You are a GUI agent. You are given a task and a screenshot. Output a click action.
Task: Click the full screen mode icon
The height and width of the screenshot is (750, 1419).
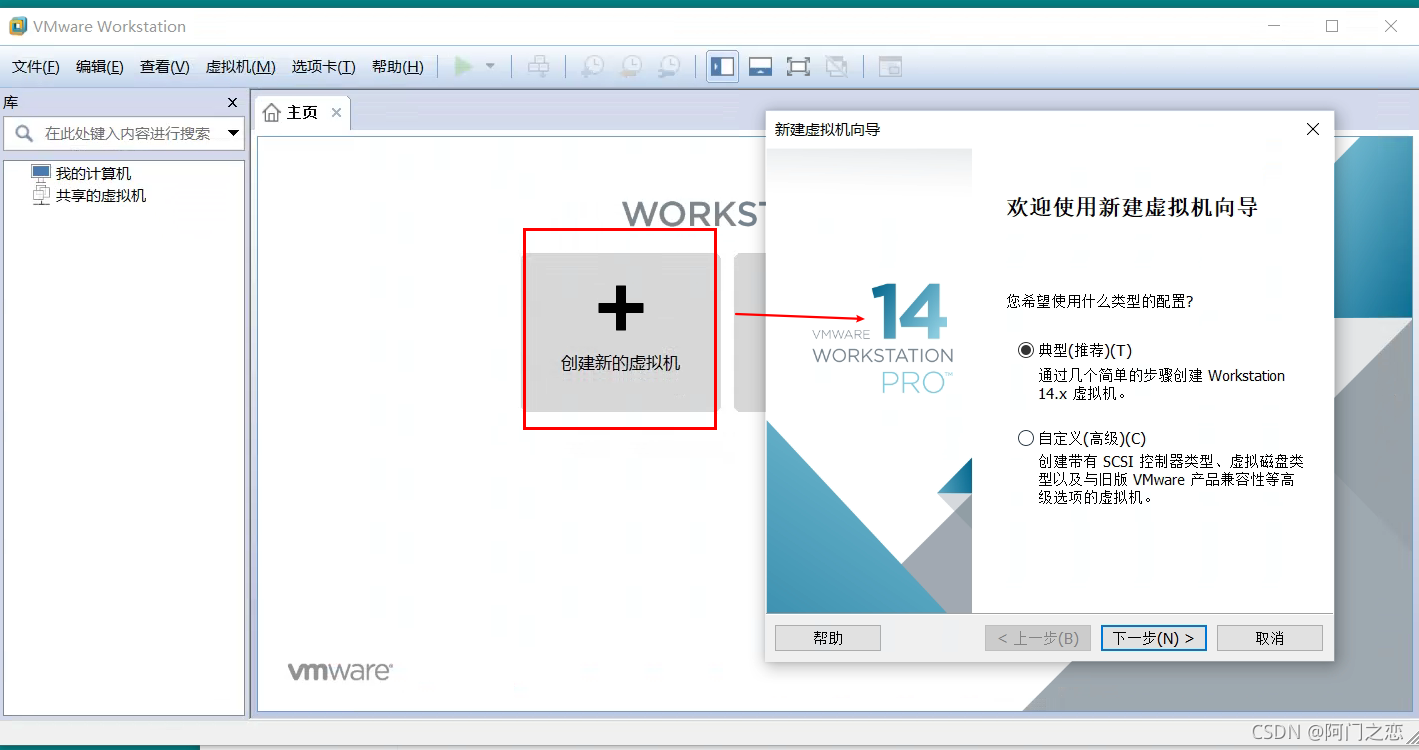tap(798, 67)
